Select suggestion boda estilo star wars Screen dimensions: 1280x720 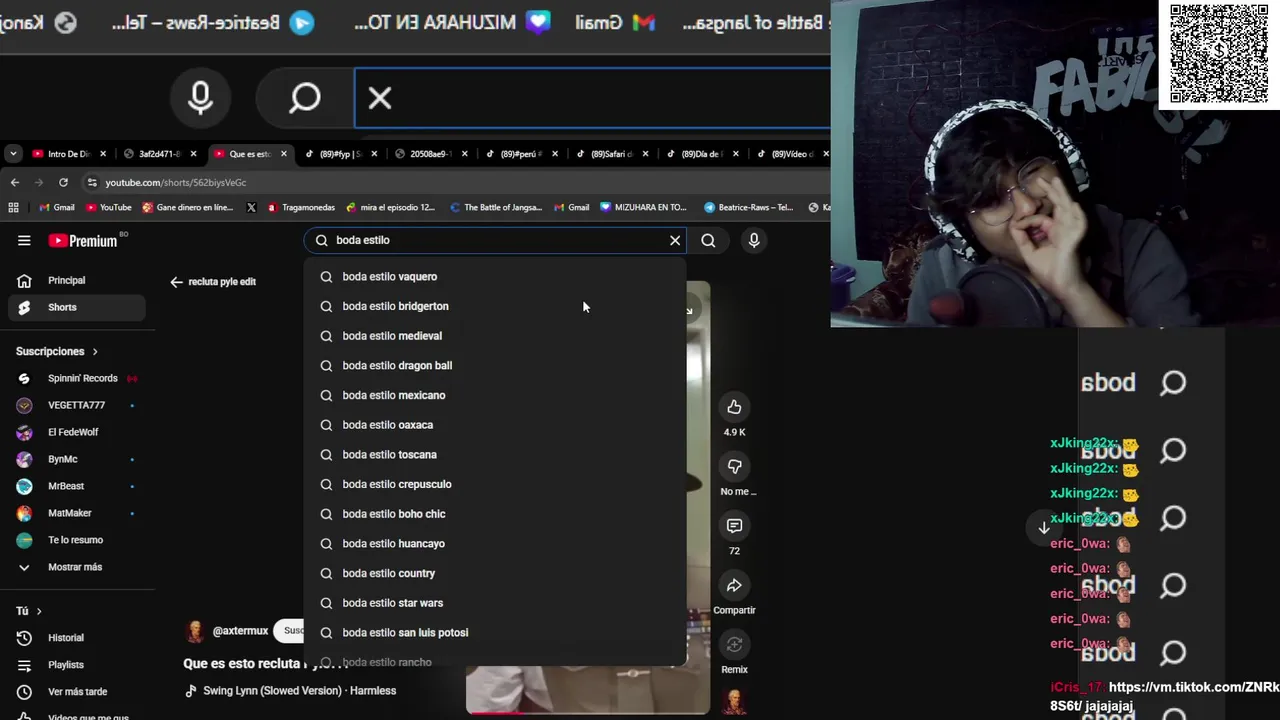tap(496, 603)
